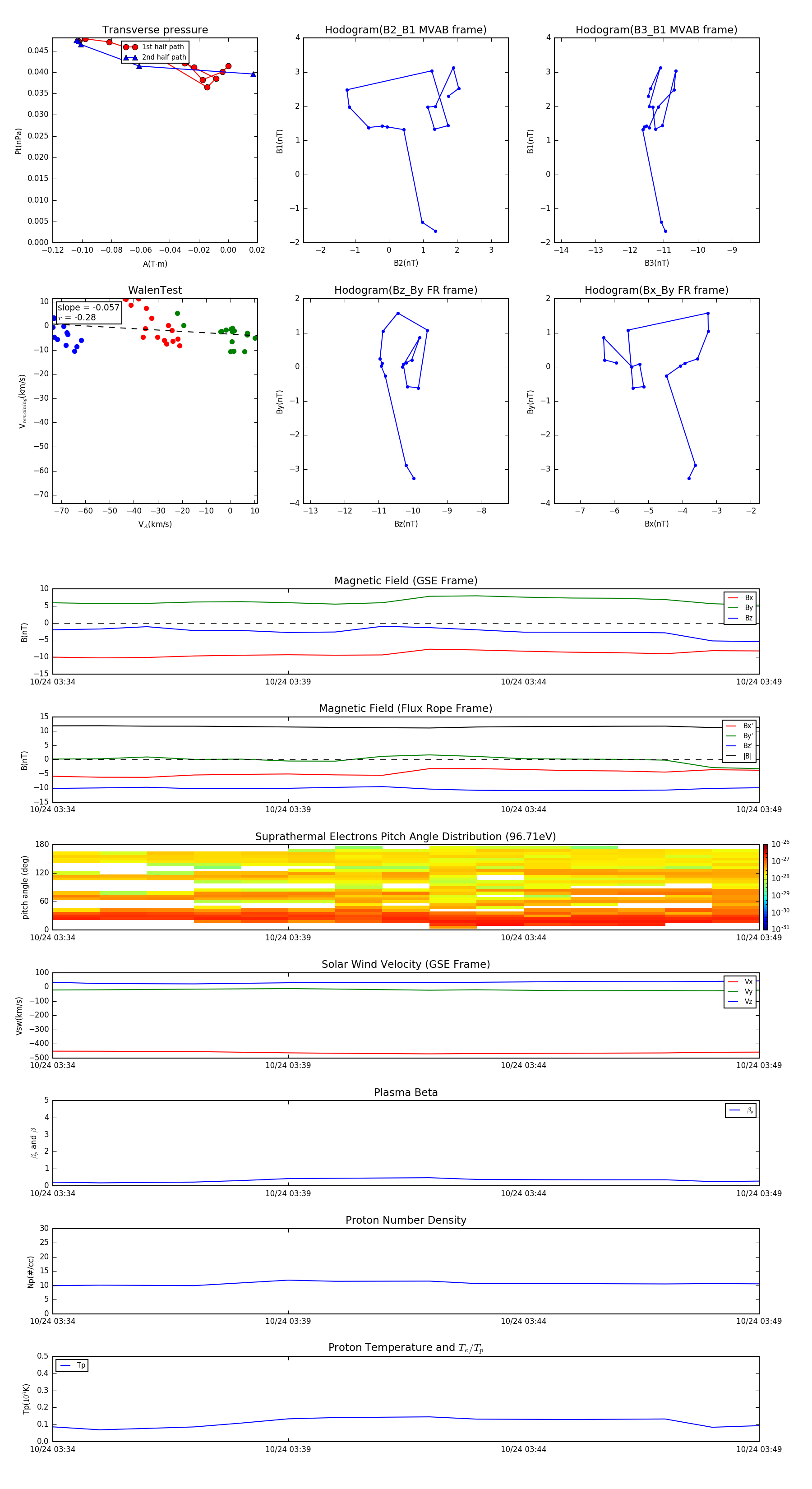812x1489 pixels.
Task: Click the "βp and β" y-axis label
Action: (33, 1143)
